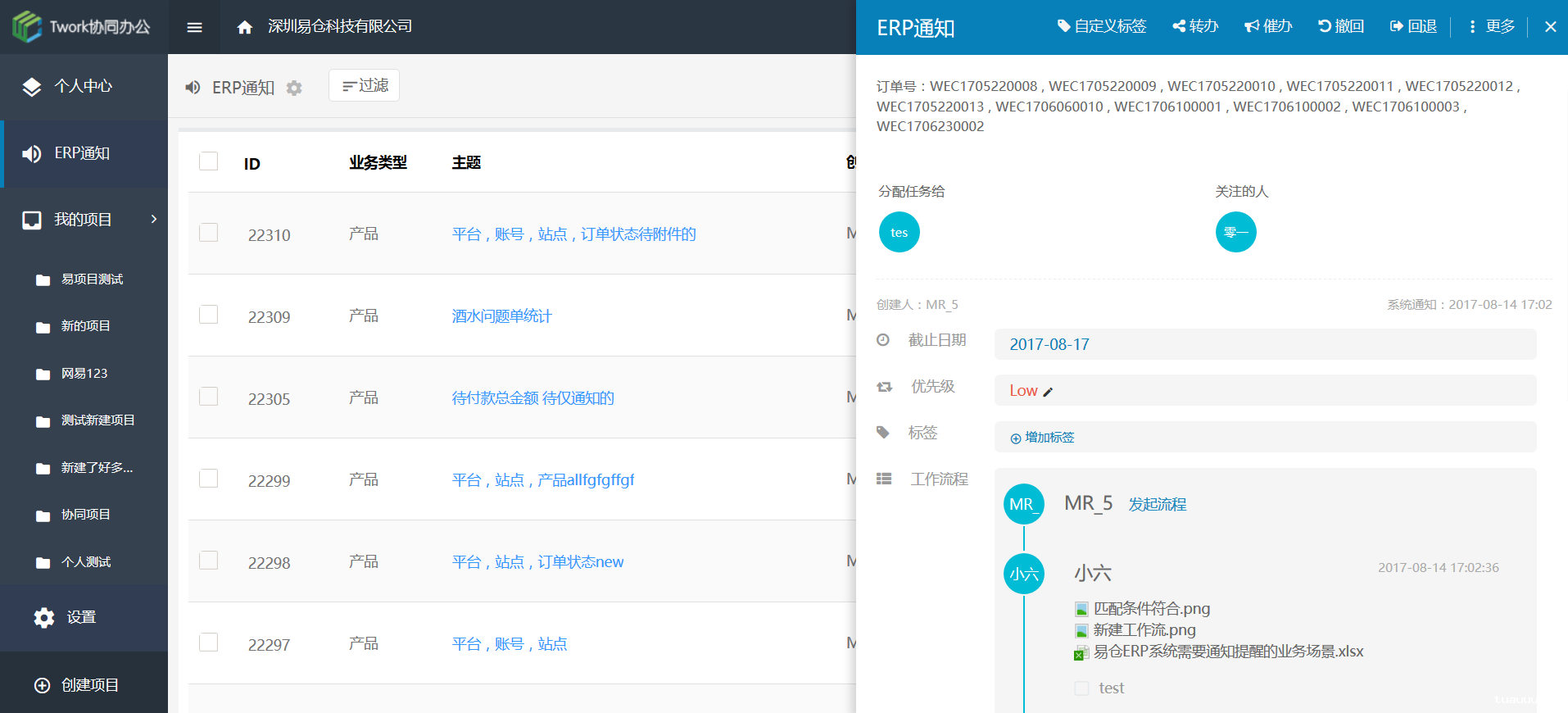Screen dimensions: 1568x713
Task: Click the home icon beside company name
Action: click(x=244, y=27)
